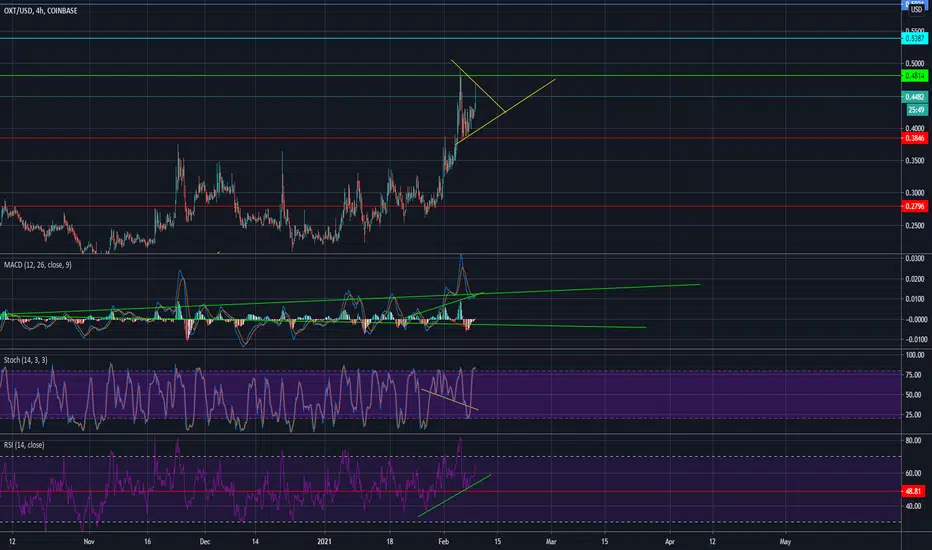Click the 80.00 RSI scale value
Image resolution: width=932 pixels, height=550 pixels.
[x=914, y=441]
